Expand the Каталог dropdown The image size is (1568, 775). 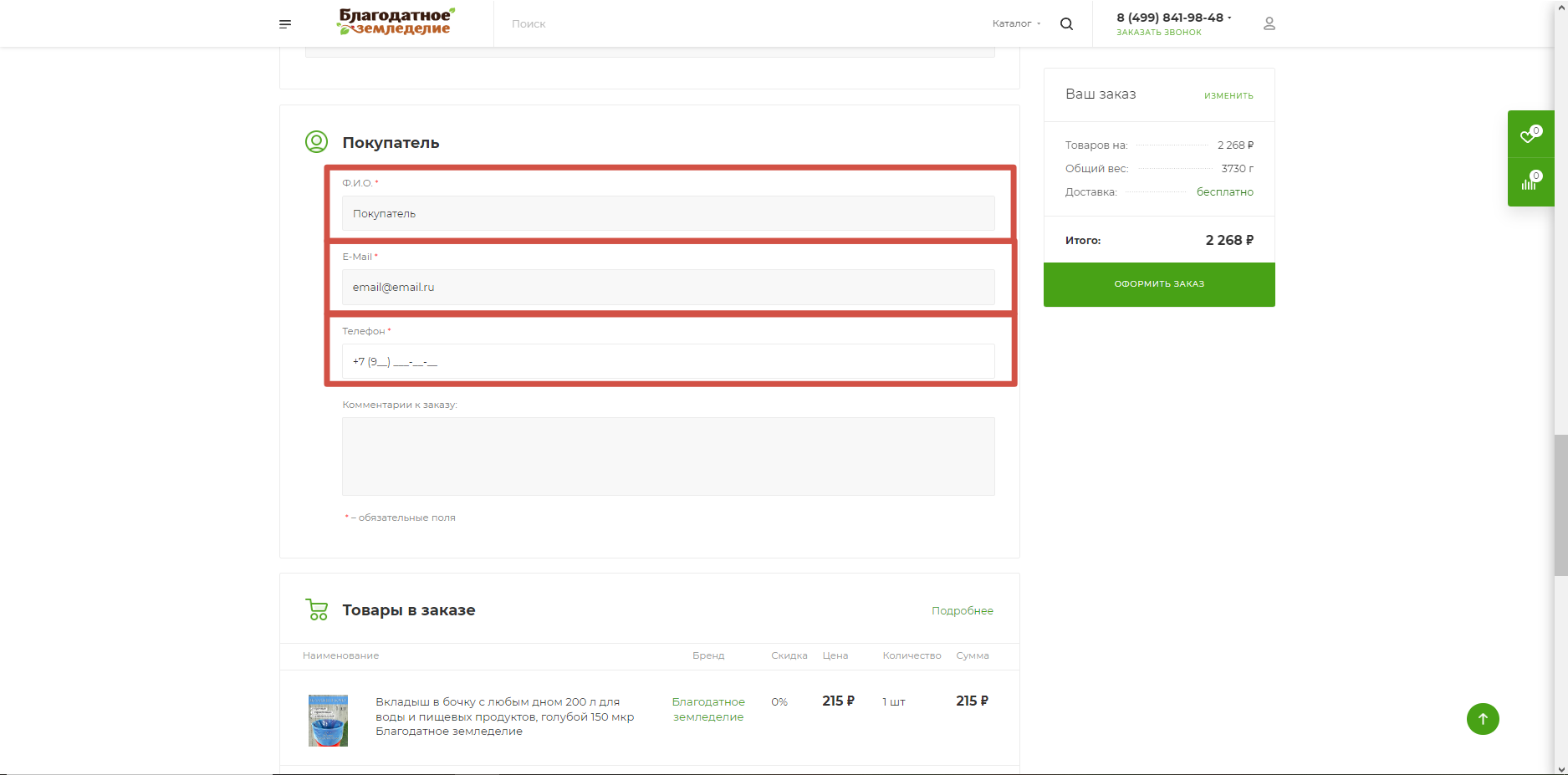1016,24
